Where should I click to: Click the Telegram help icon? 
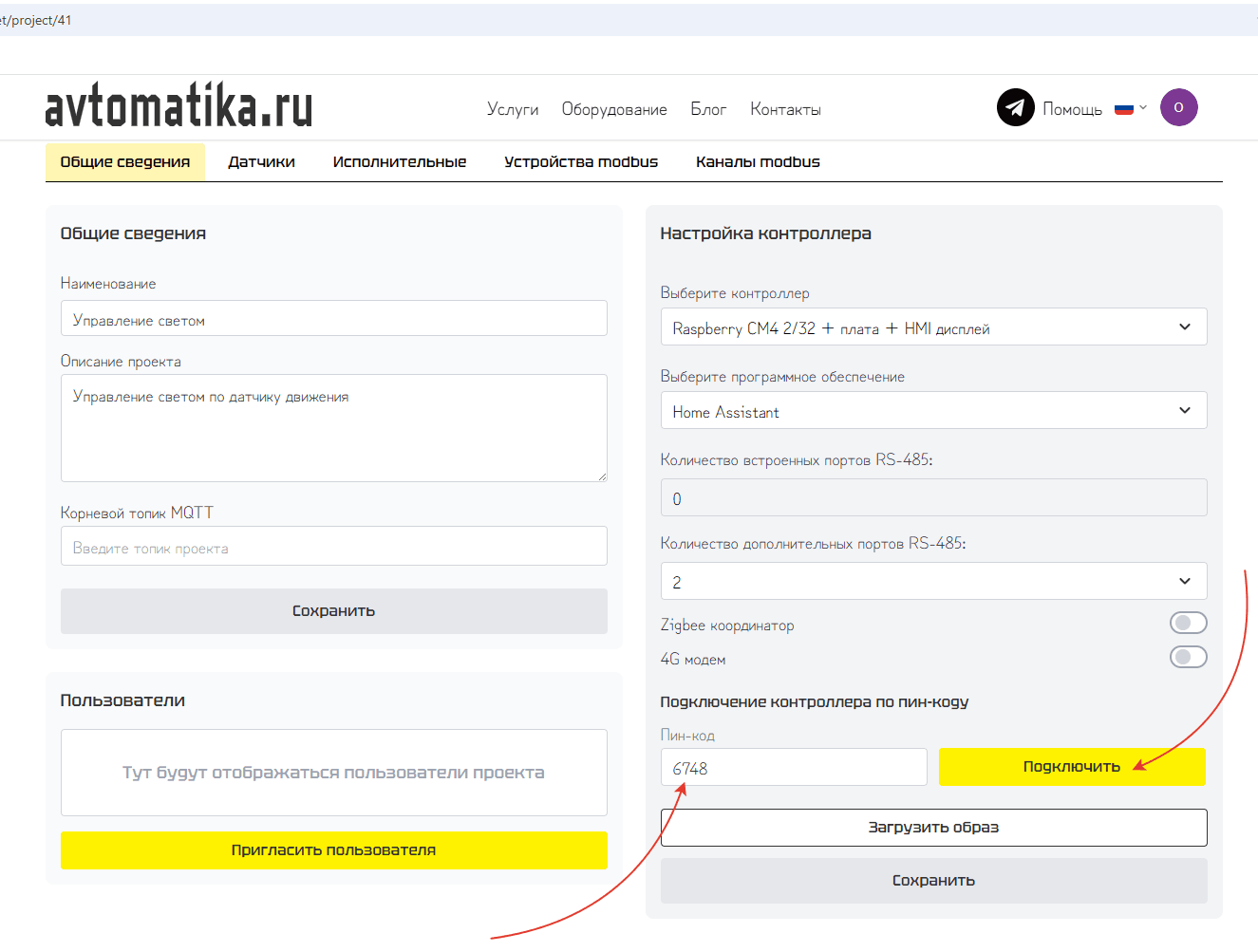click(1015, 107)
